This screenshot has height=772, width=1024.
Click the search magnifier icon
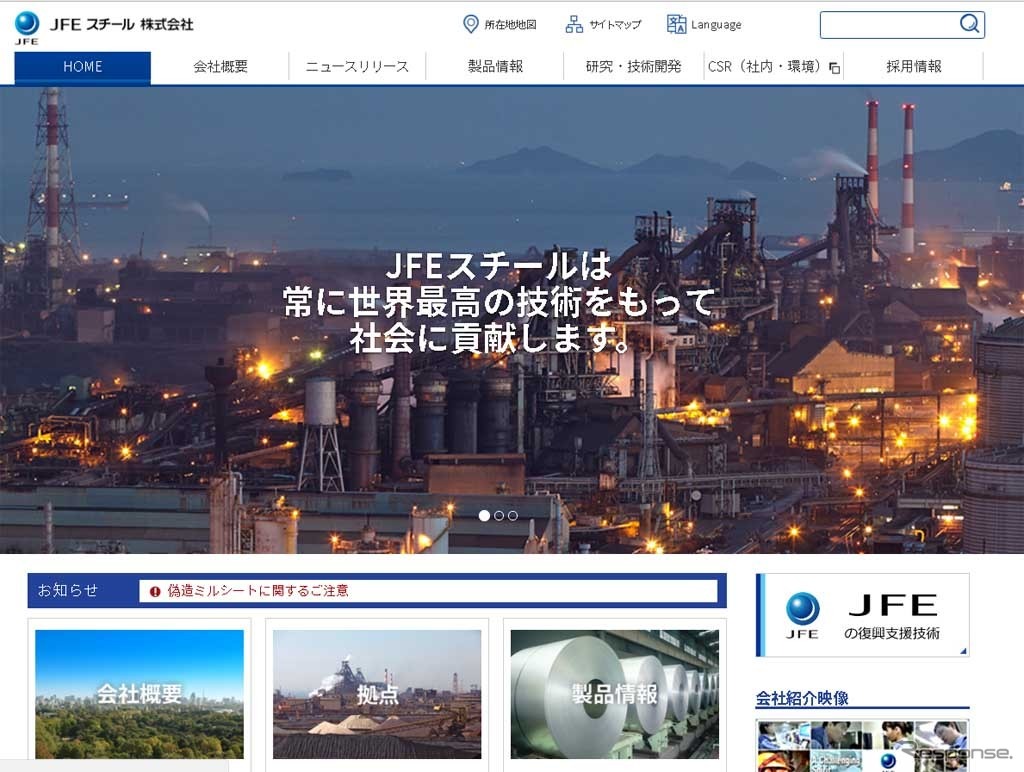point(969,24)
